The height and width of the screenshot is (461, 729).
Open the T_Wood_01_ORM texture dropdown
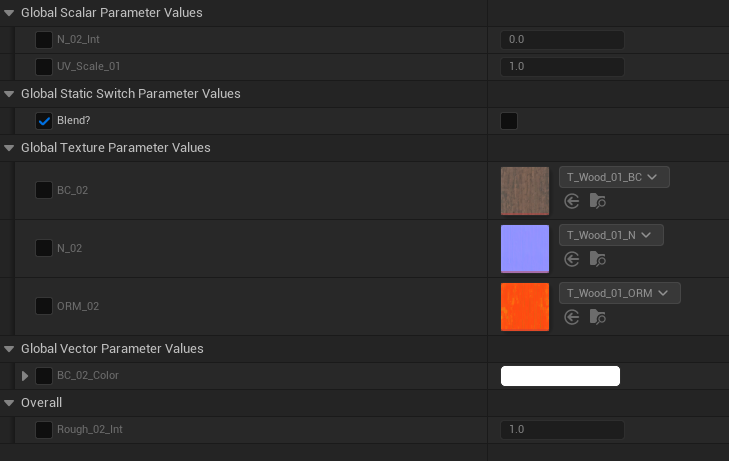[x=619, y=293]
